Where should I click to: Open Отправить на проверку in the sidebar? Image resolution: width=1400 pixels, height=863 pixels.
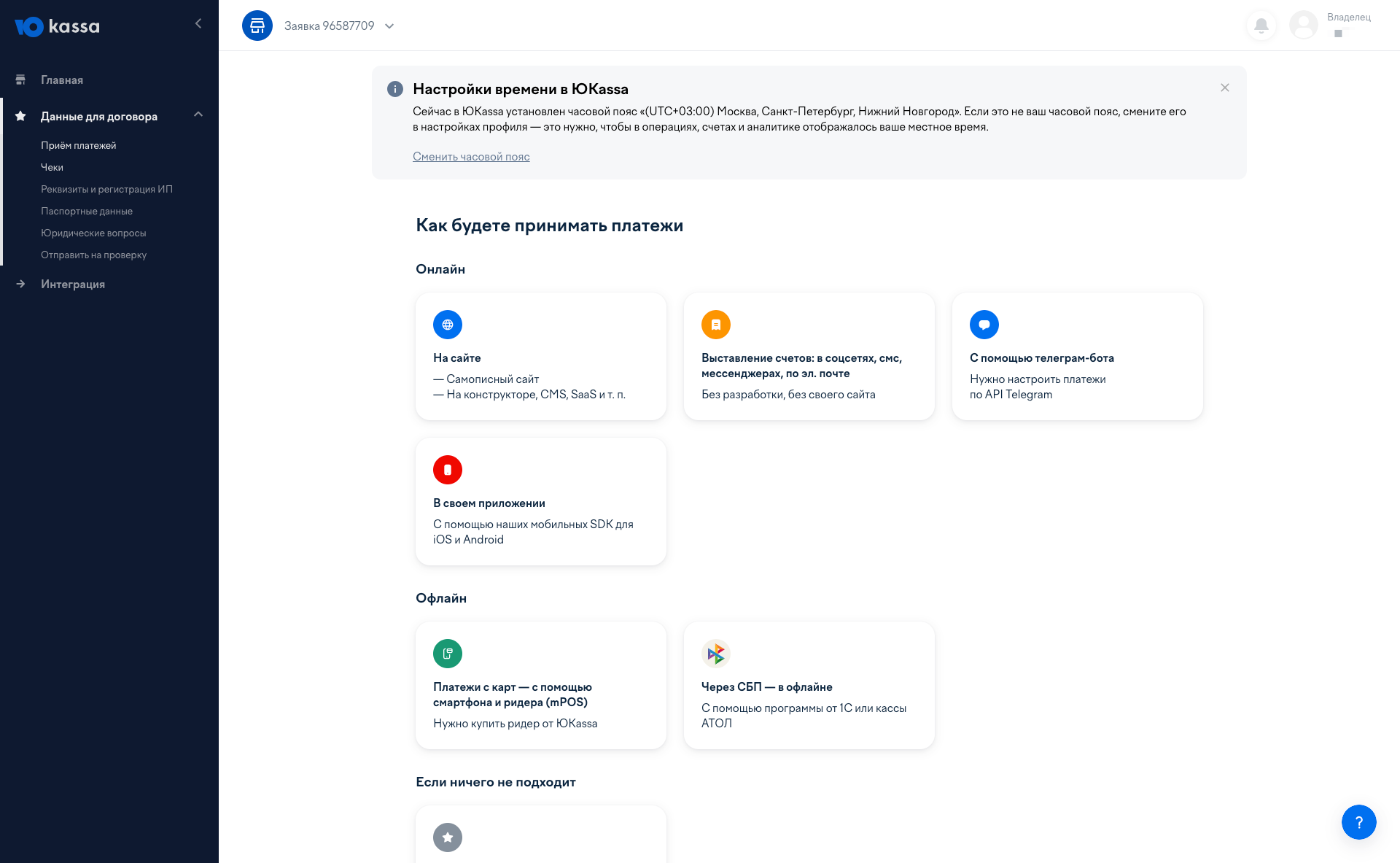point(93,255)
